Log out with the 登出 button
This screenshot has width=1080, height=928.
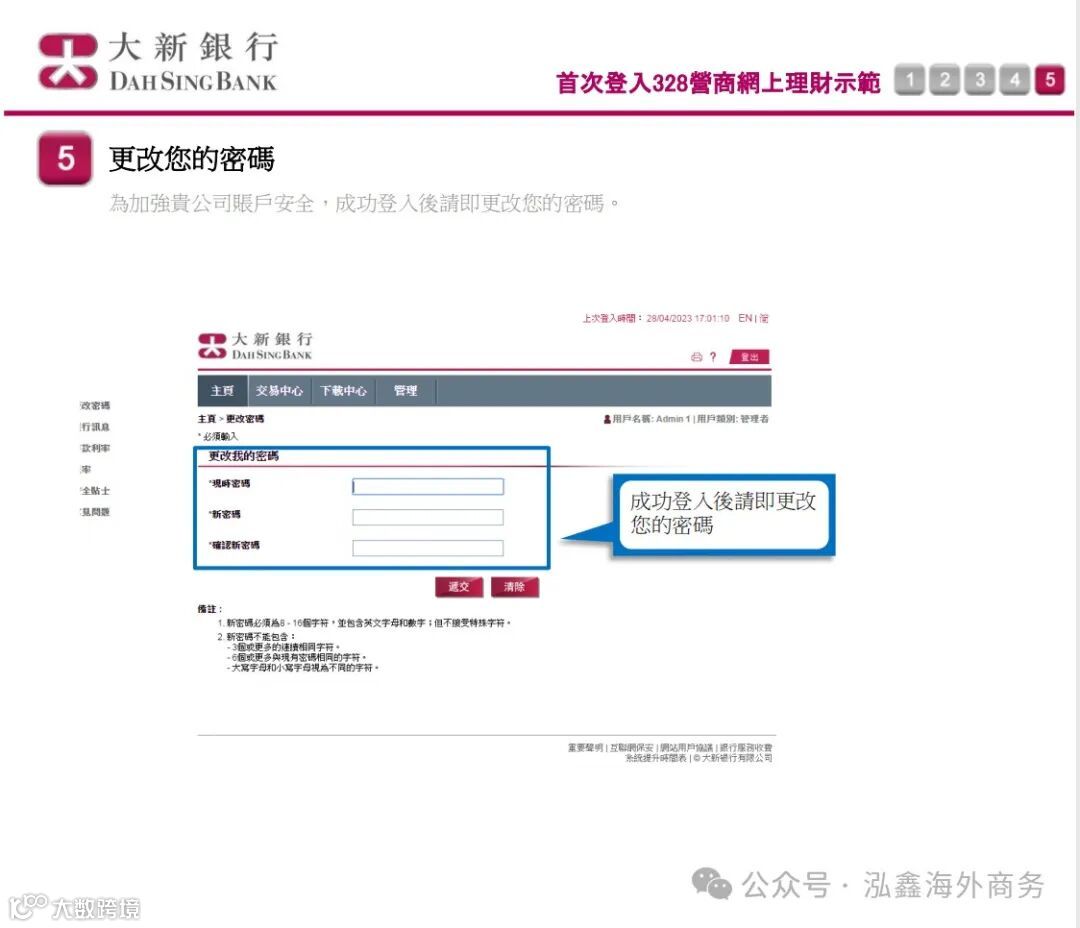click(x=749, y=357)
